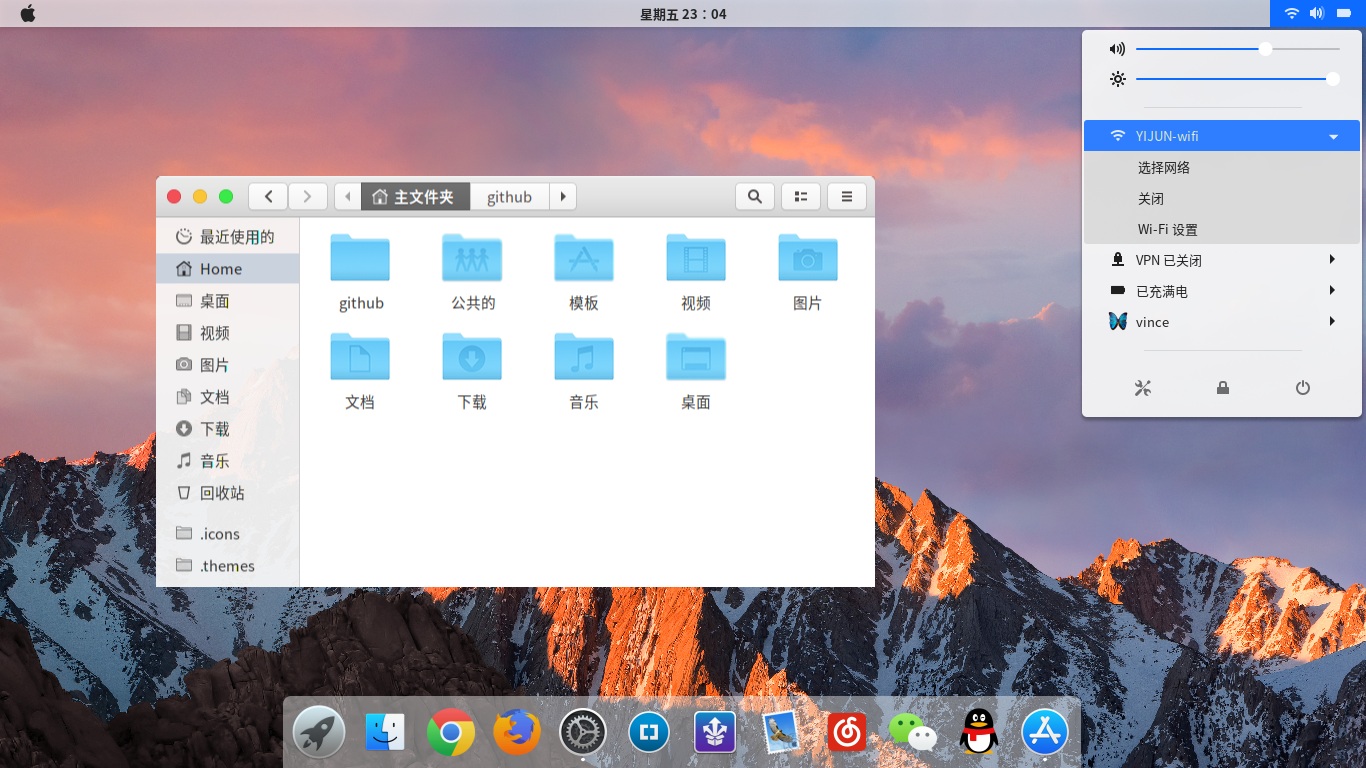Screen dimensions: 1366x768
Task: Open the 视频 folder in the file grid
Action: [x=696, y=259]
